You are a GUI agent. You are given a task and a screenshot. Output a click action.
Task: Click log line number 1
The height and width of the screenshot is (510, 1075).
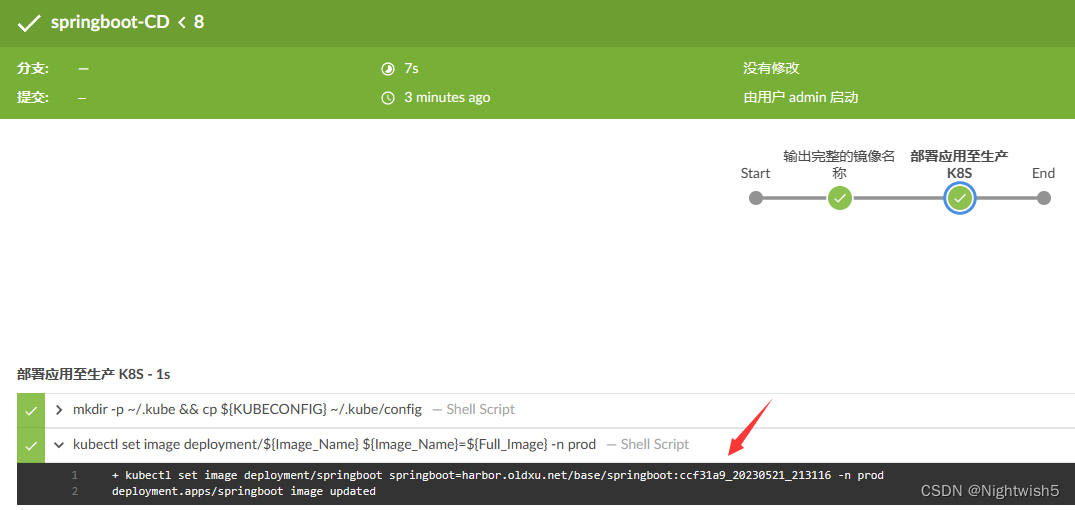click(x=74, y=475)
